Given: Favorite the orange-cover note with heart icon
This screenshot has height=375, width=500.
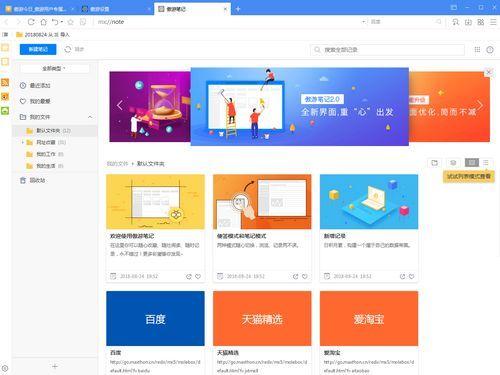Looking at the screenshot, I should pyautogui.click(x=305, y=276).
